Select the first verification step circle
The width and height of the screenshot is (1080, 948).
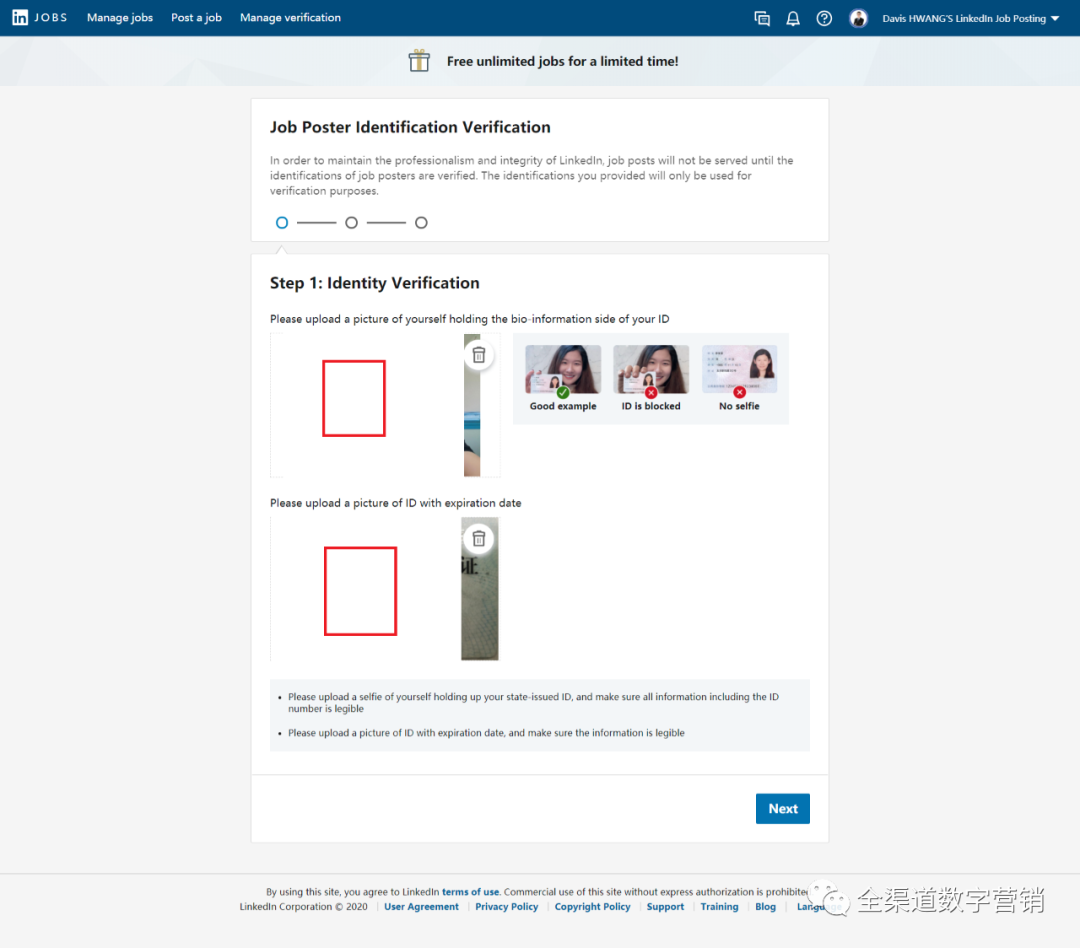282,222
